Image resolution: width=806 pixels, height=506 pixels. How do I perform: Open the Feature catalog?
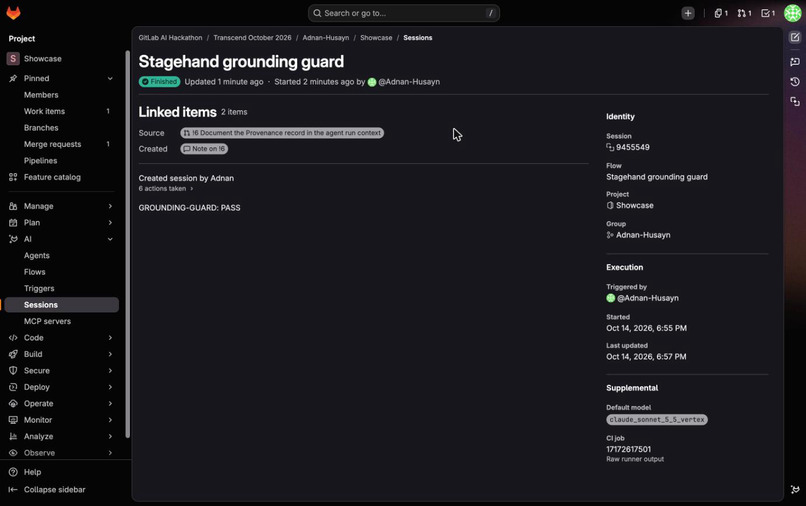(x=61, y=177)
